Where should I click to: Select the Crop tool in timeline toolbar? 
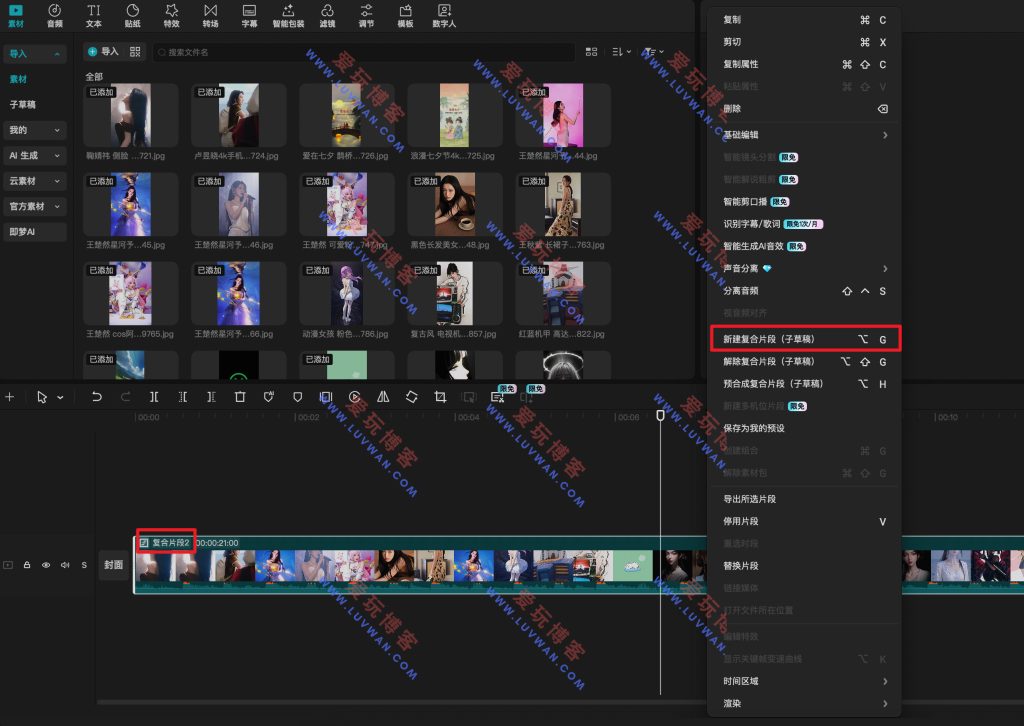(439, 396)
